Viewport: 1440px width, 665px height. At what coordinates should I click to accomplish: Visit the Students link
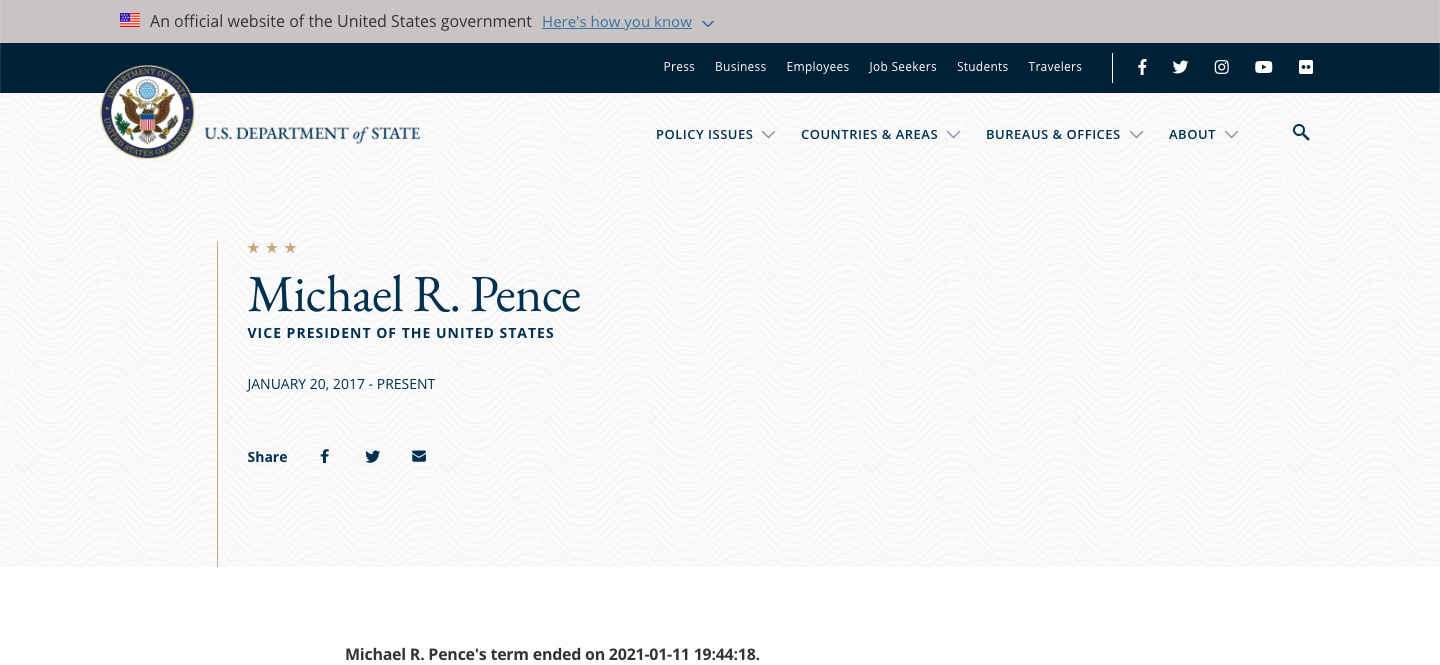[982, 67]
